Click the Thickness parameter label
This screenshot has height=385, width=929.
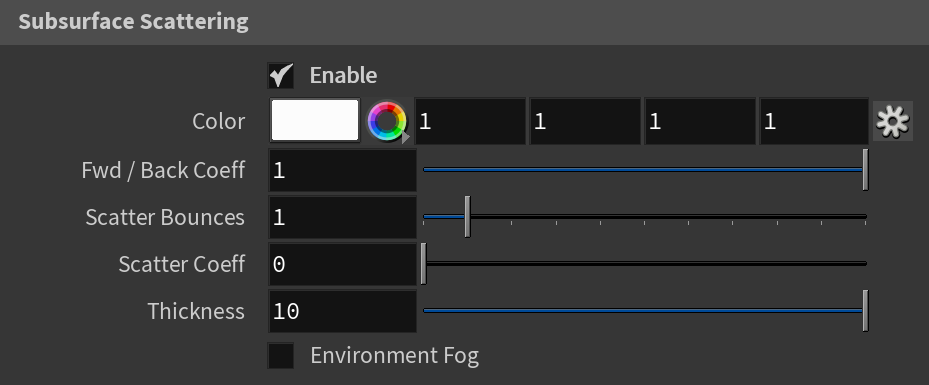[x=196, y=311]
